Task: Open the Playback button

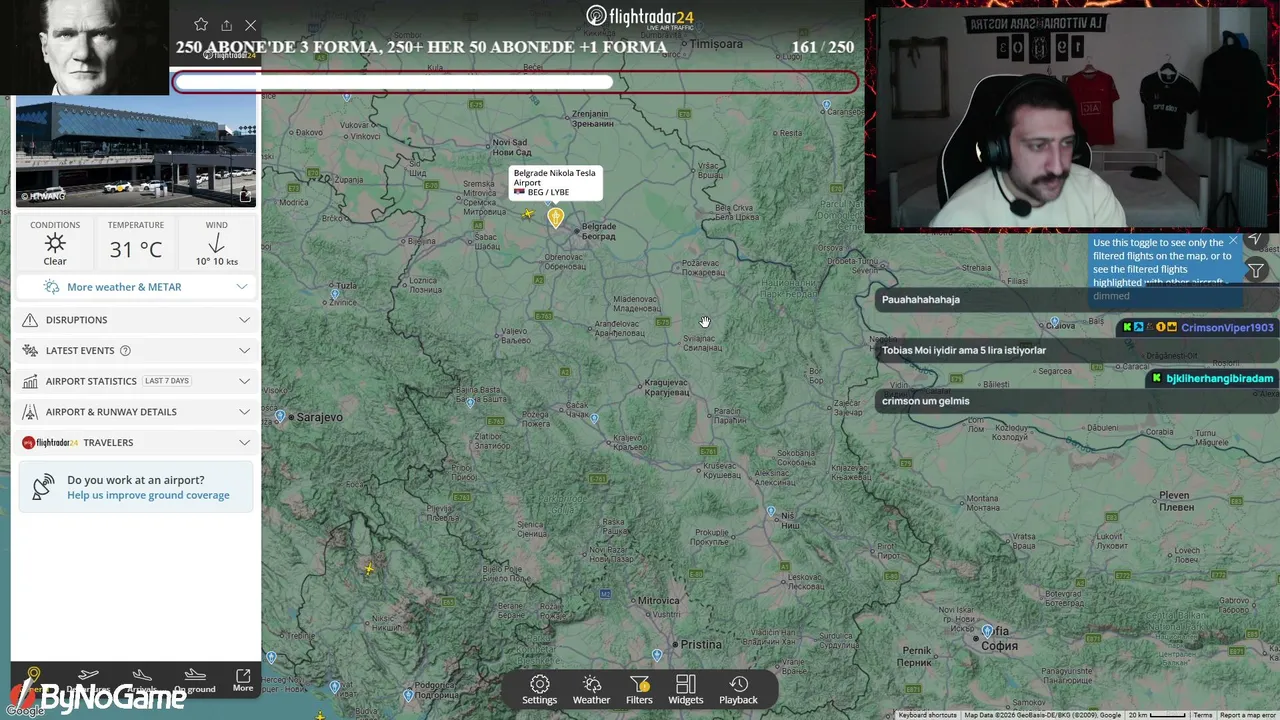Action: point(738,690)
